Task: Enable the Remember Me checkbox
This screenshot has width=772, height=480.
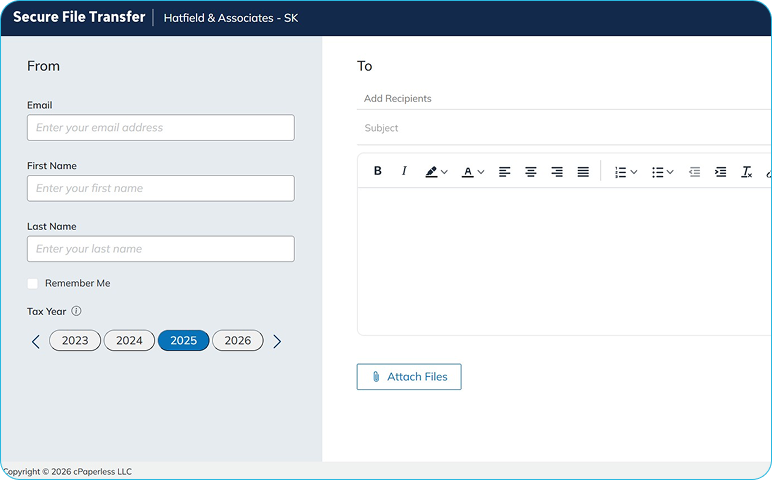Action: [x=33, y=284]
